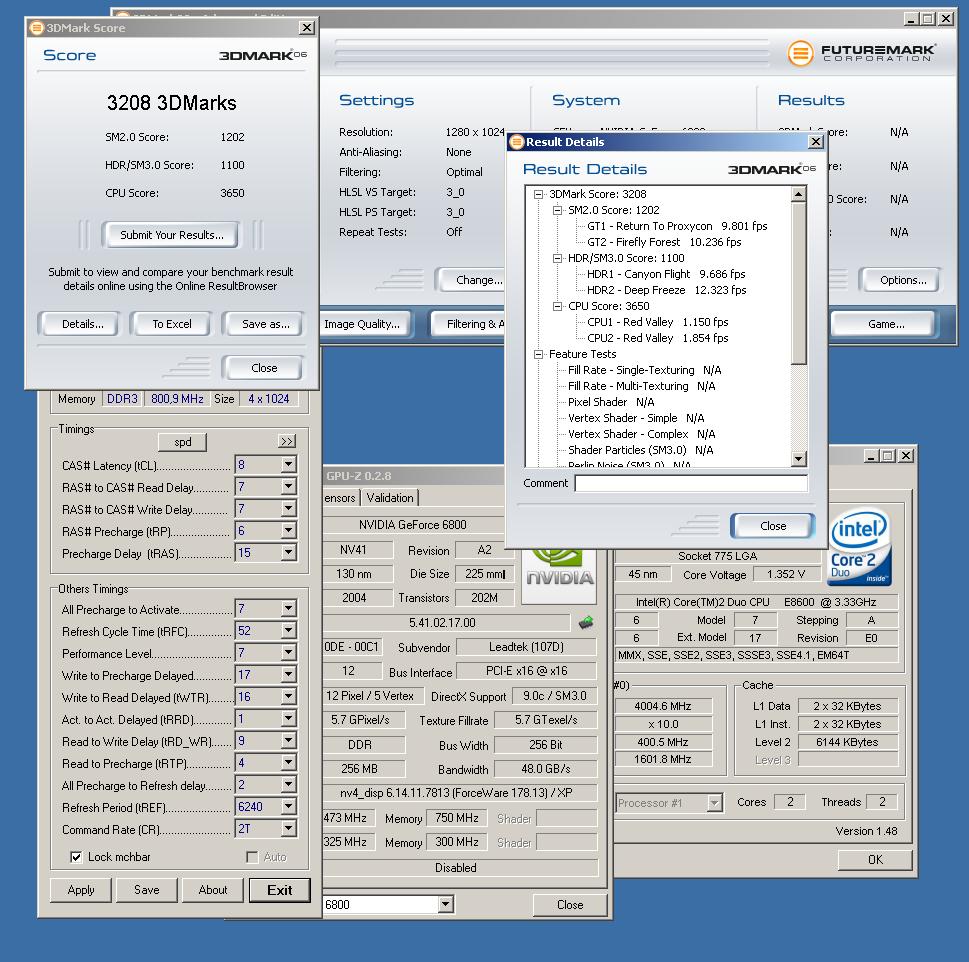Click Exit in the memory timings tool

(279, 890)
